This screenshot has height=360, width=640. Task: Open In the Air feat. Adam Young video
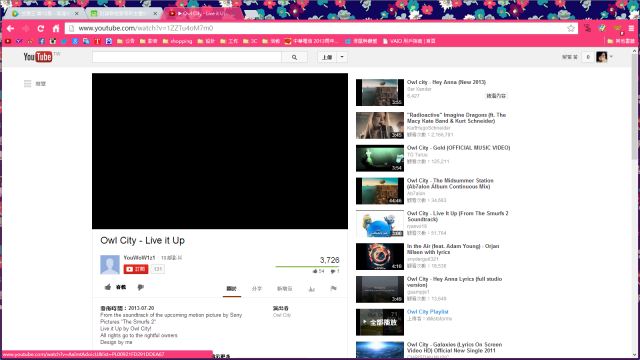click(x=453, y=249)
